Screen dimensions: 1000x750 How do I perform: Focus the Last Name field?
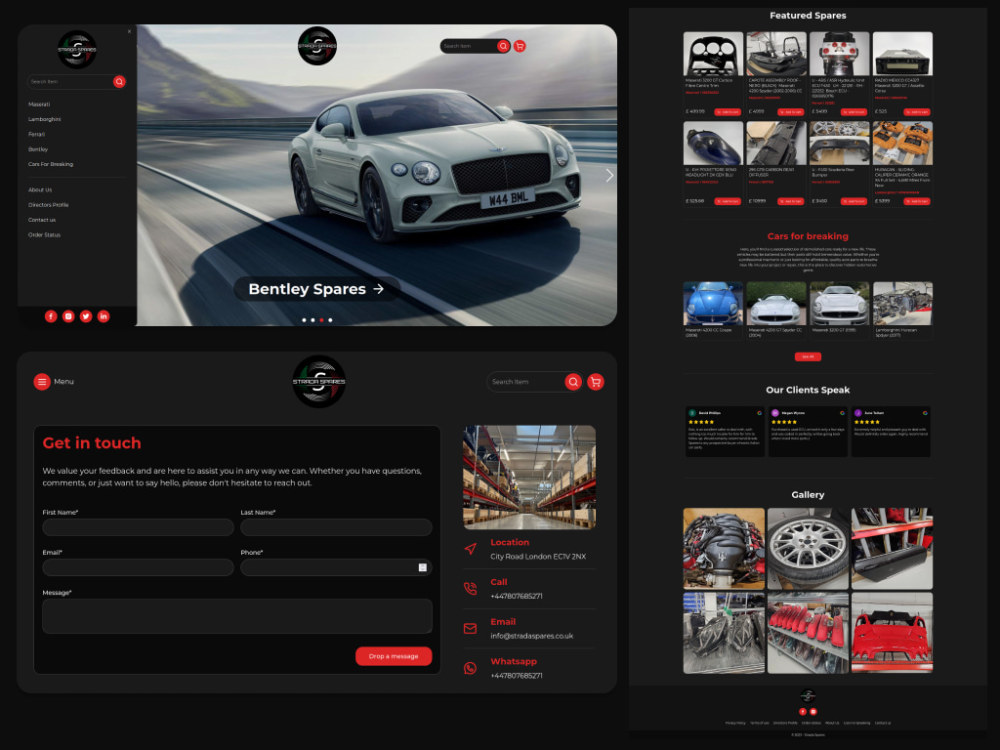click(x=336, y=527)
